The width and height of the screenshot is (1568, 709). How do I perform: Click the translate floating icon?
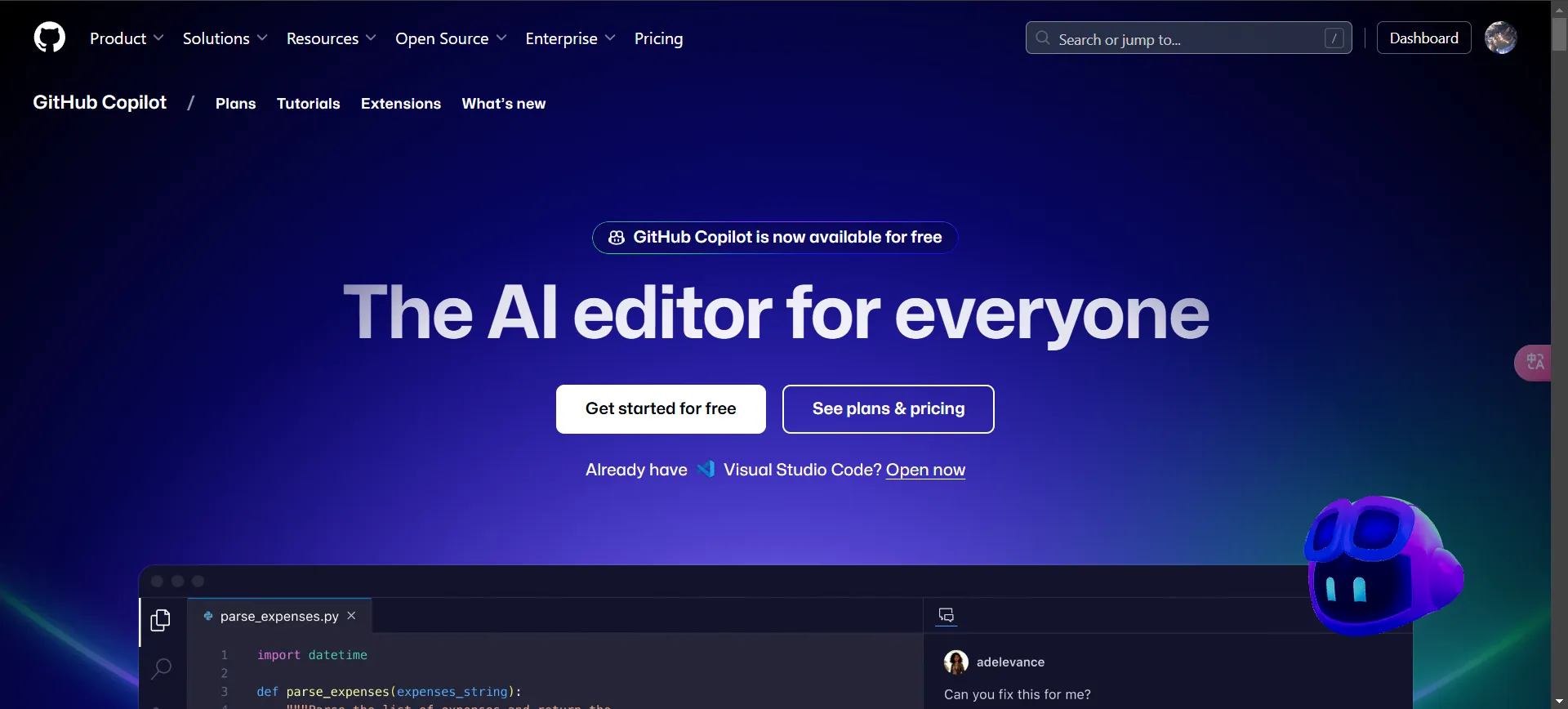click(1535, 362)
